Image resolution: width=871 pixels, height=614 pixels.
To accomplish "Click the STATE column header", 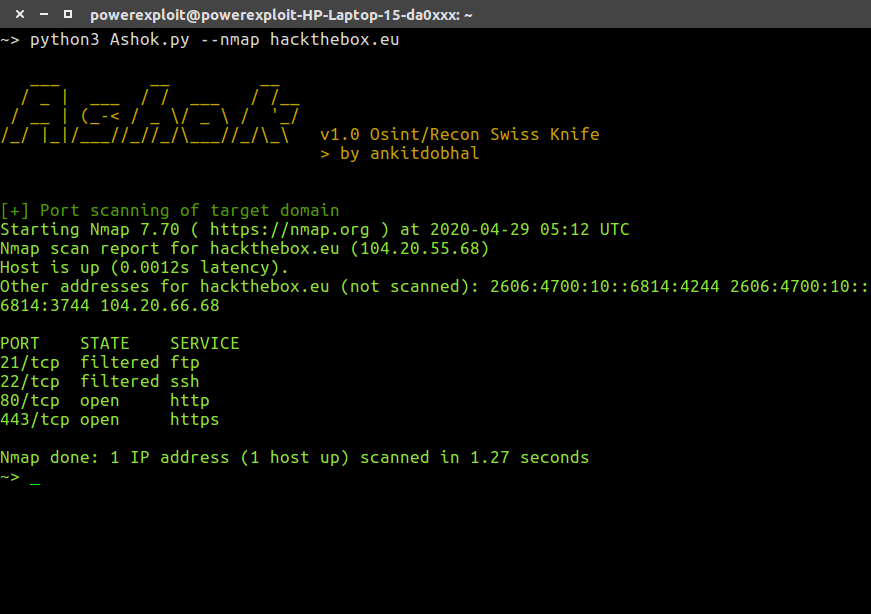I will (x=105, y=343).
